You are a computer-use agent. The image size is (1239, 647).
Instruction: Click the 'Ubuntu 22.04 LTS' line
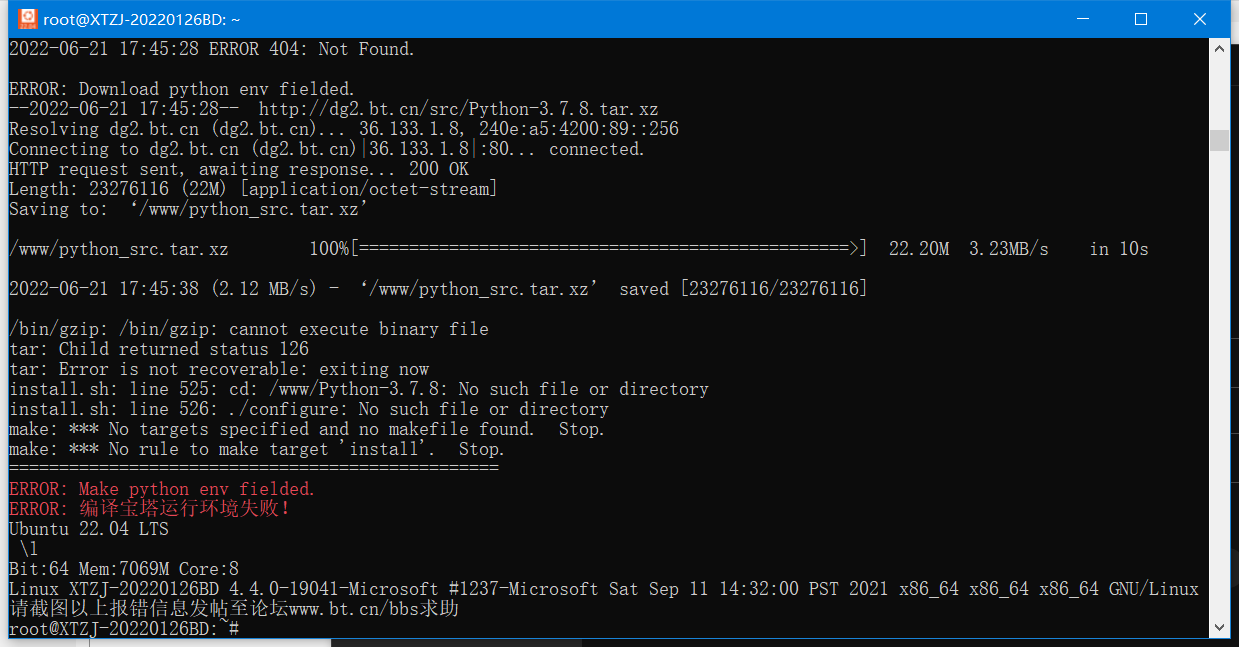[x=89, y=529]
